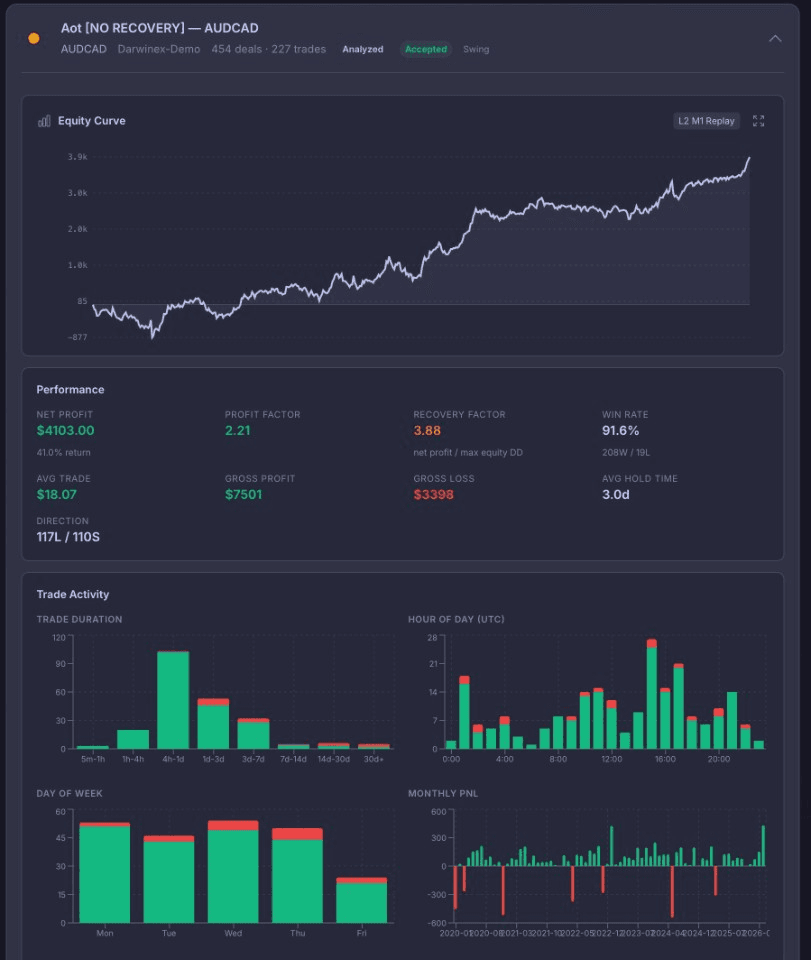Screen dimensions: 811x960
Task: Expand Equity Curve to fullscreen
Action: (758, 121)
